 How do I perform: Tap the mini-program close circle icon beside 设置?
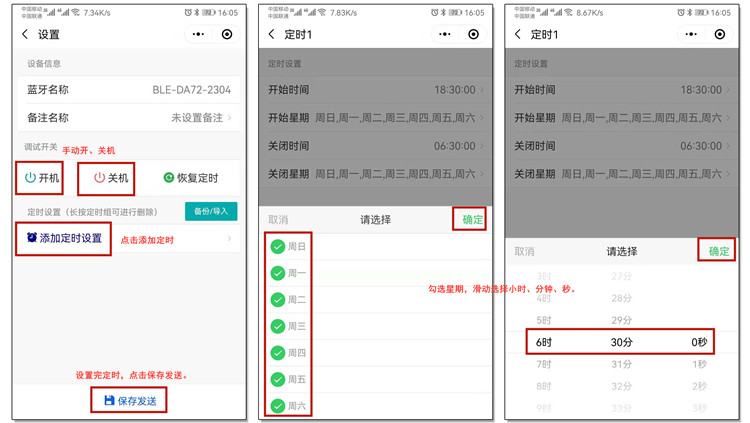[x=227, y=34]
